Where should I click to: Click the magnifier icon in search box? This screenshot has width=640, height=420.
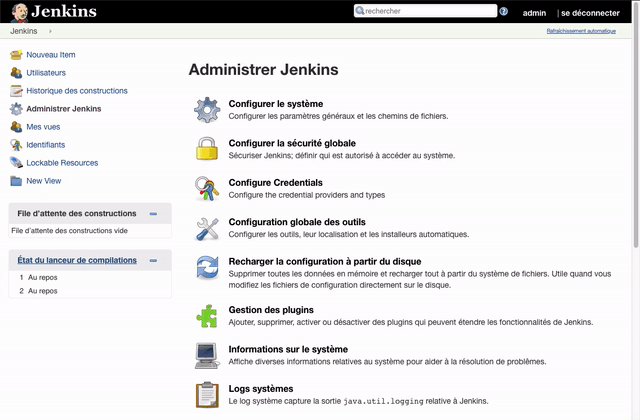click(360, 11)
